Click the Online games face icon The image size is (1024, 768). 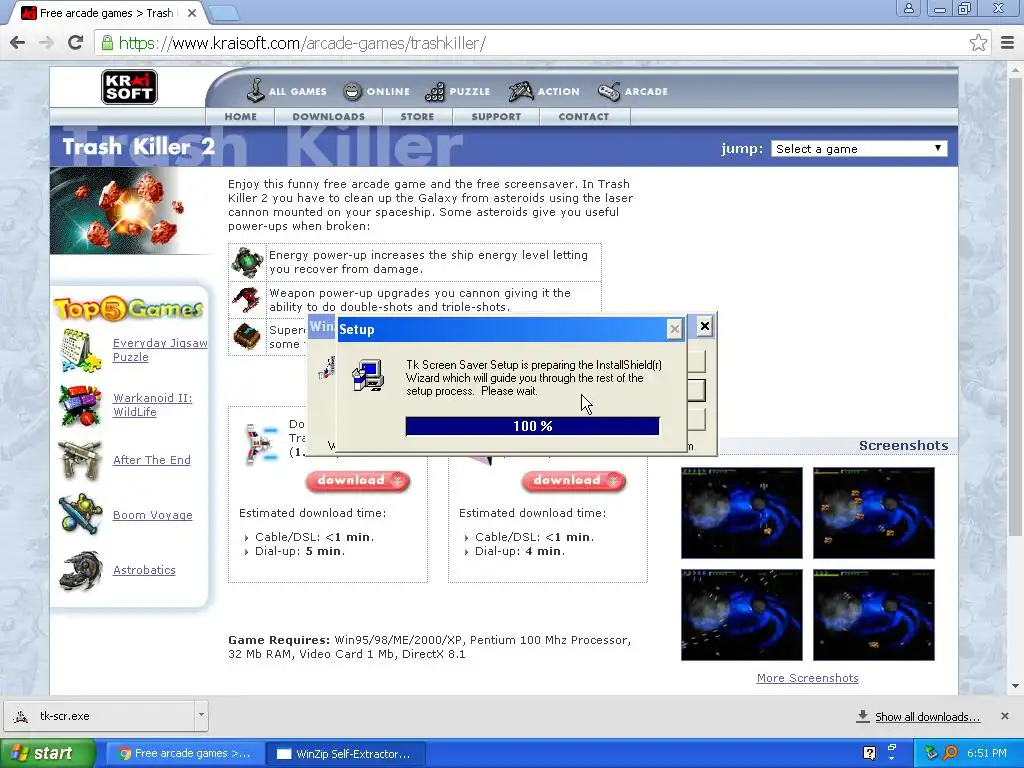pyautogui.click(x=352, y=91)
